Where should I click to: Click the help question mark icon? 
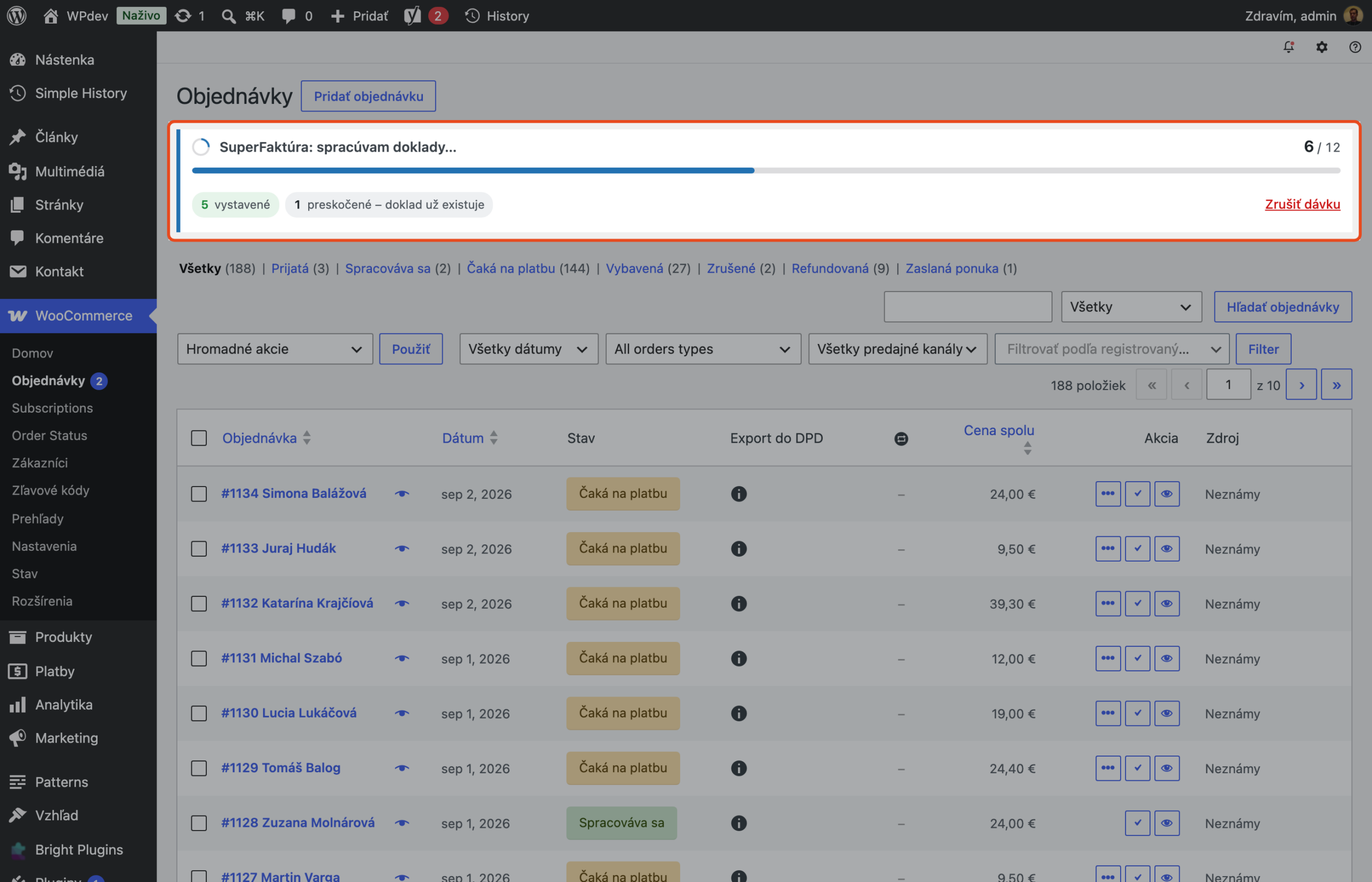click(x=1355, y=47)
